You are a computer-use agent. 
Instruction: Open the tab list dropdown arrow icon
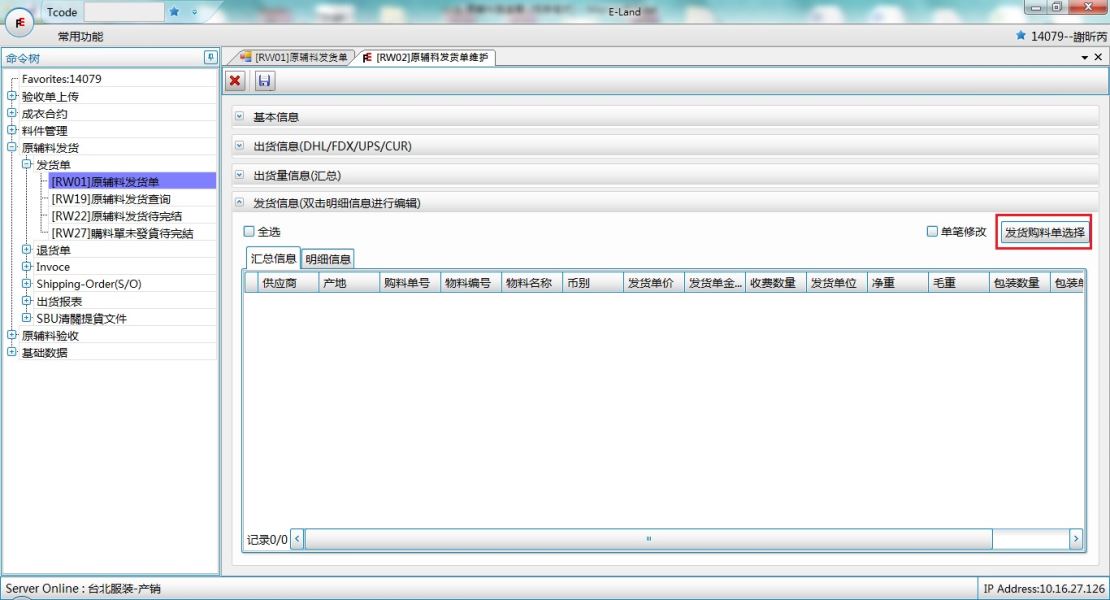1085,57
